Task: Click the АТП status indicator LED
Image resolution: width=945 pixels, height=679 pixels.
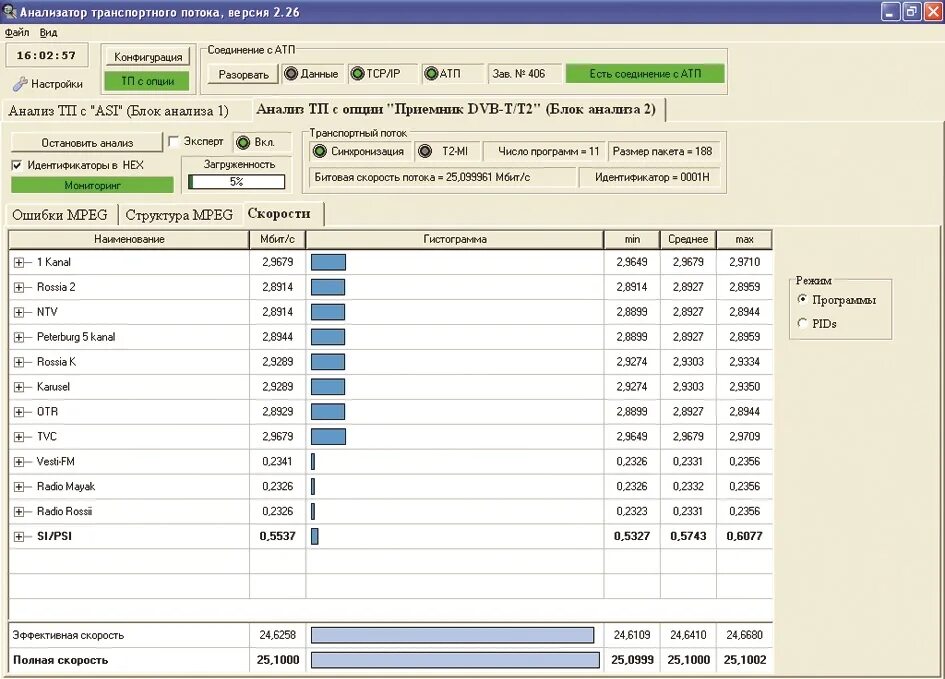Action: click(431, 74)
